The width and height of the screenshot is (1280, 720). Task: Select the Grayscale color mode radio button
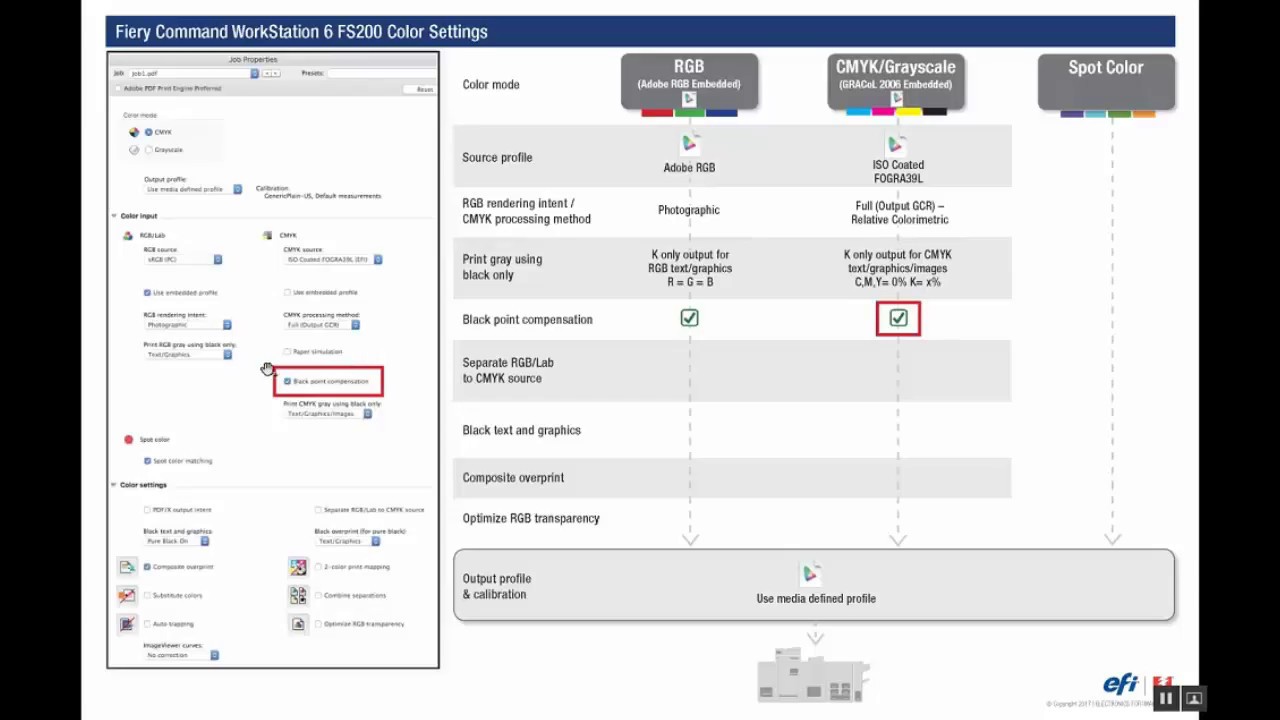149,150
